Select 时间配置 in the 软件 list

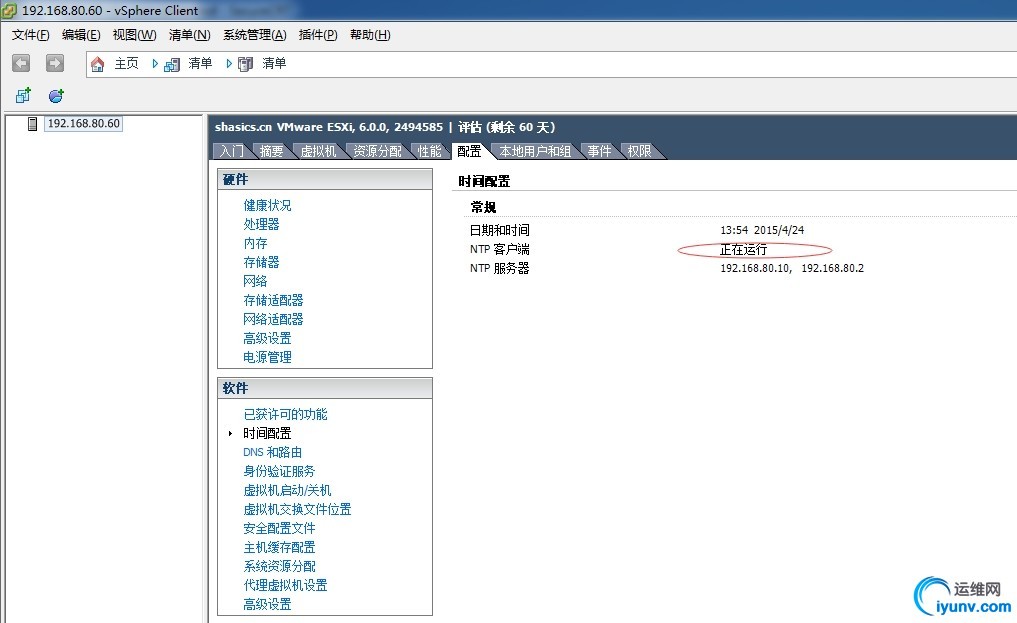point(267,433)
